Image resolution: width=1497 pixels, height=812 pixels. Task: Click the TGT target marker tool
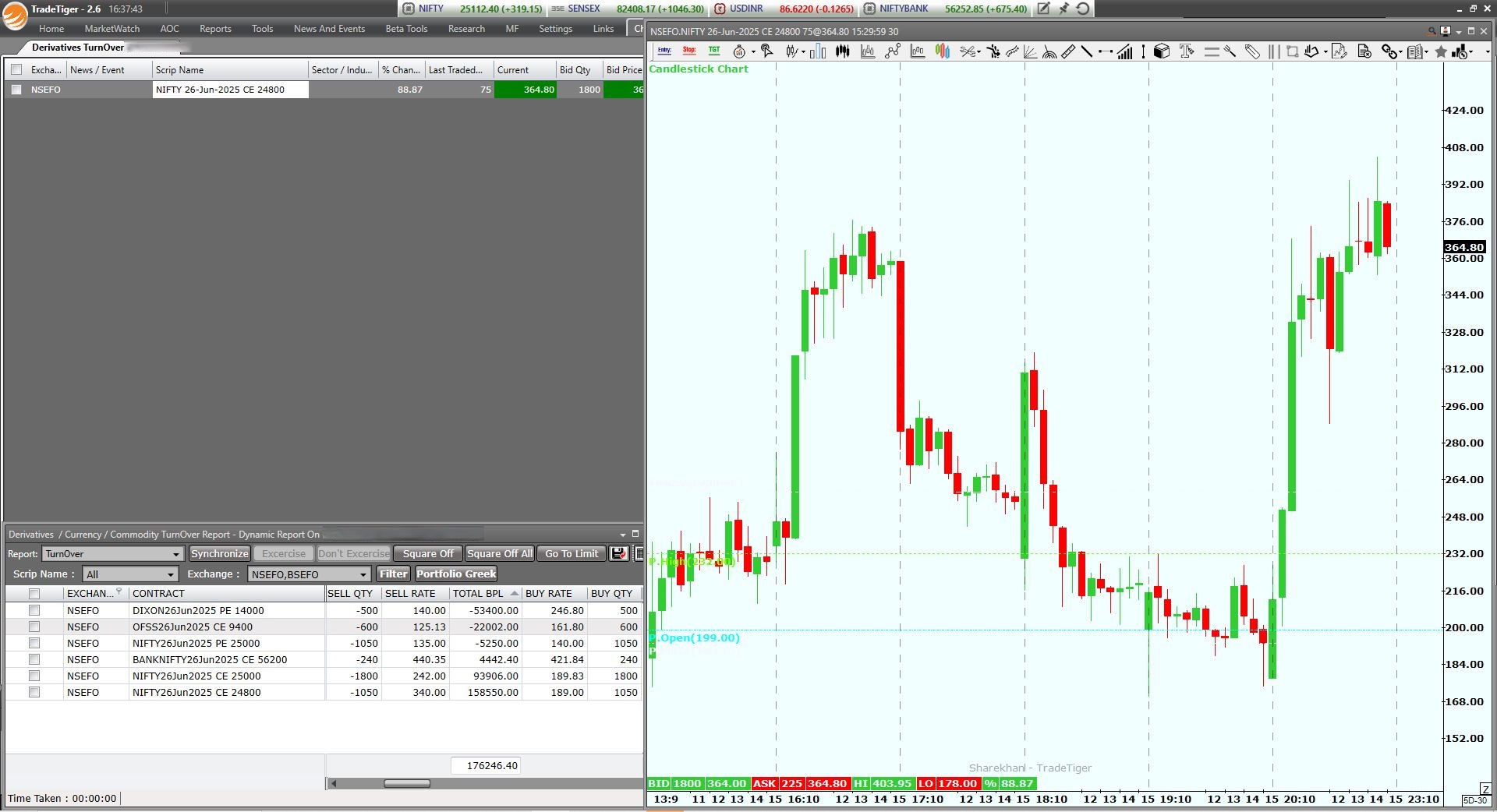(x=714, y=51)
